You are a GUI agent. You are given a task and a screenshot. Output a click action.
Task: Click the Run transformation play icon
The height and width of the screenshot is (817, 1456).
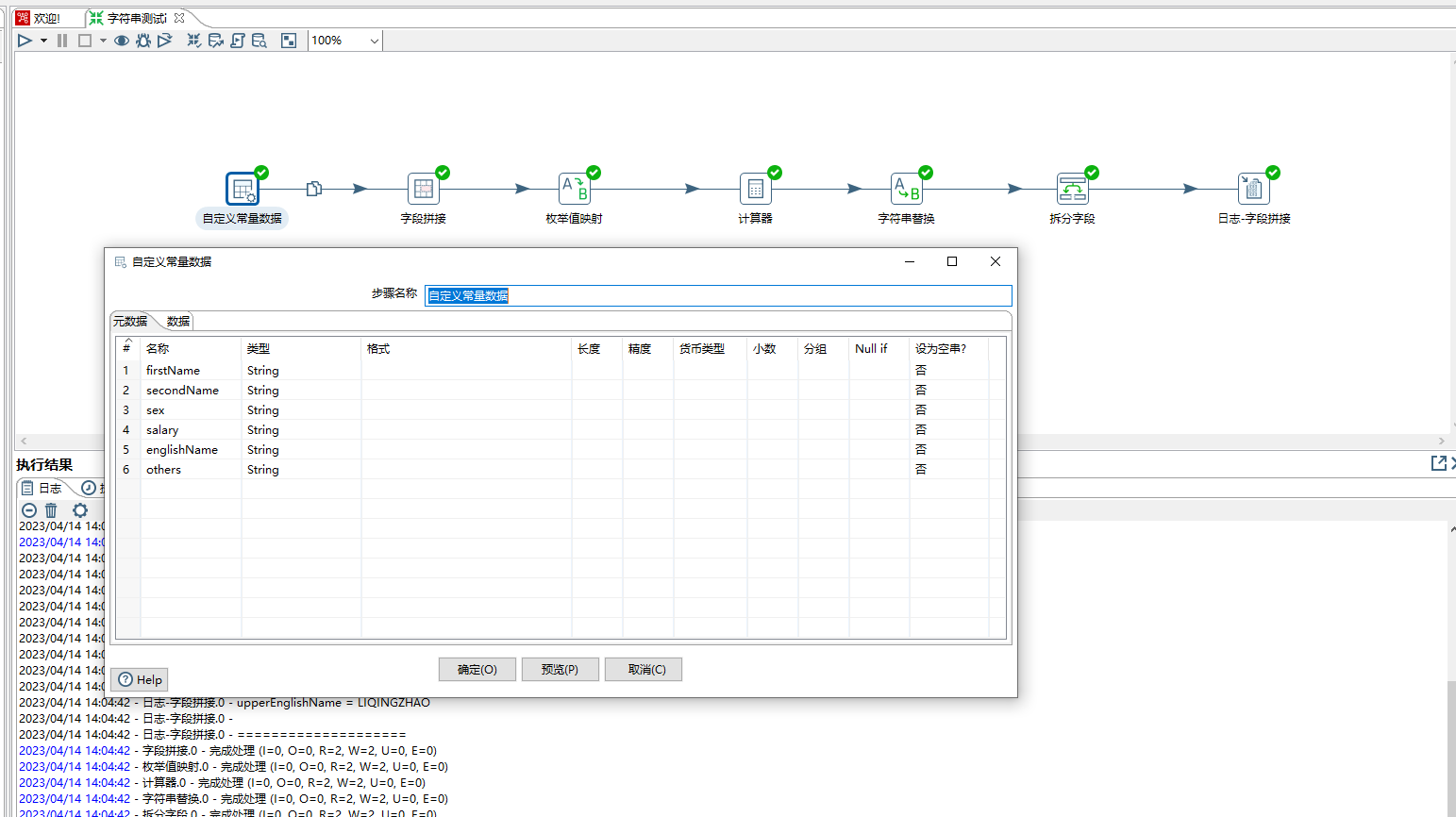pyautogui.click(x=25, y=41)
